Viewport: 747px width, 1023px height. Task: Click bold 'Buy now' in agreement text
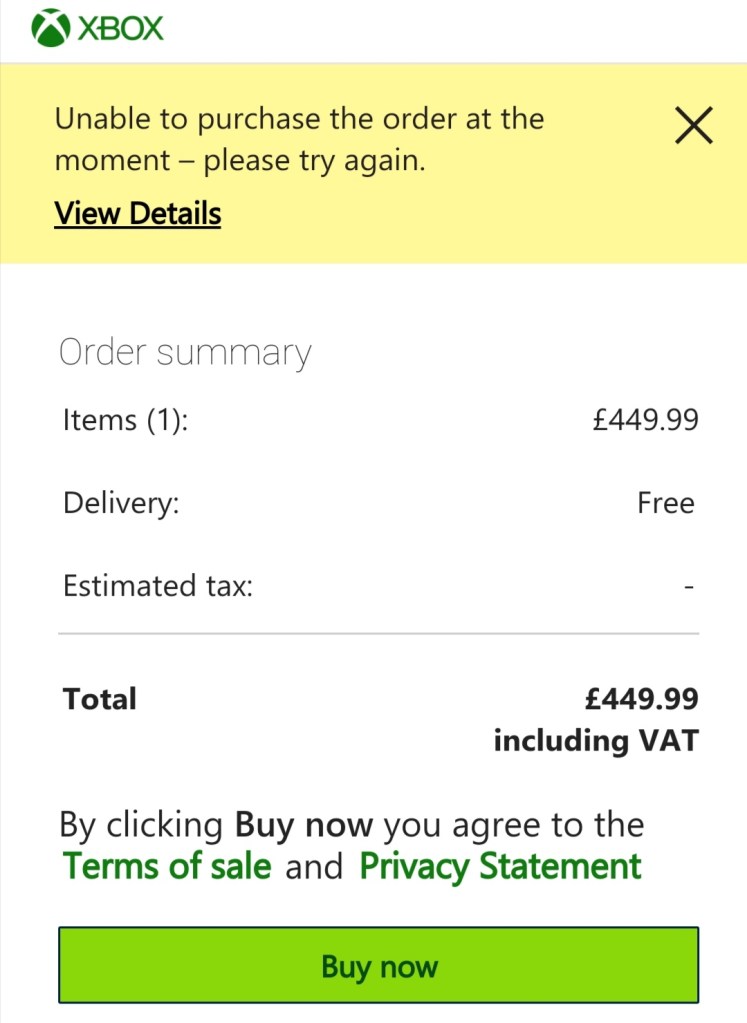tap(303, 825)
